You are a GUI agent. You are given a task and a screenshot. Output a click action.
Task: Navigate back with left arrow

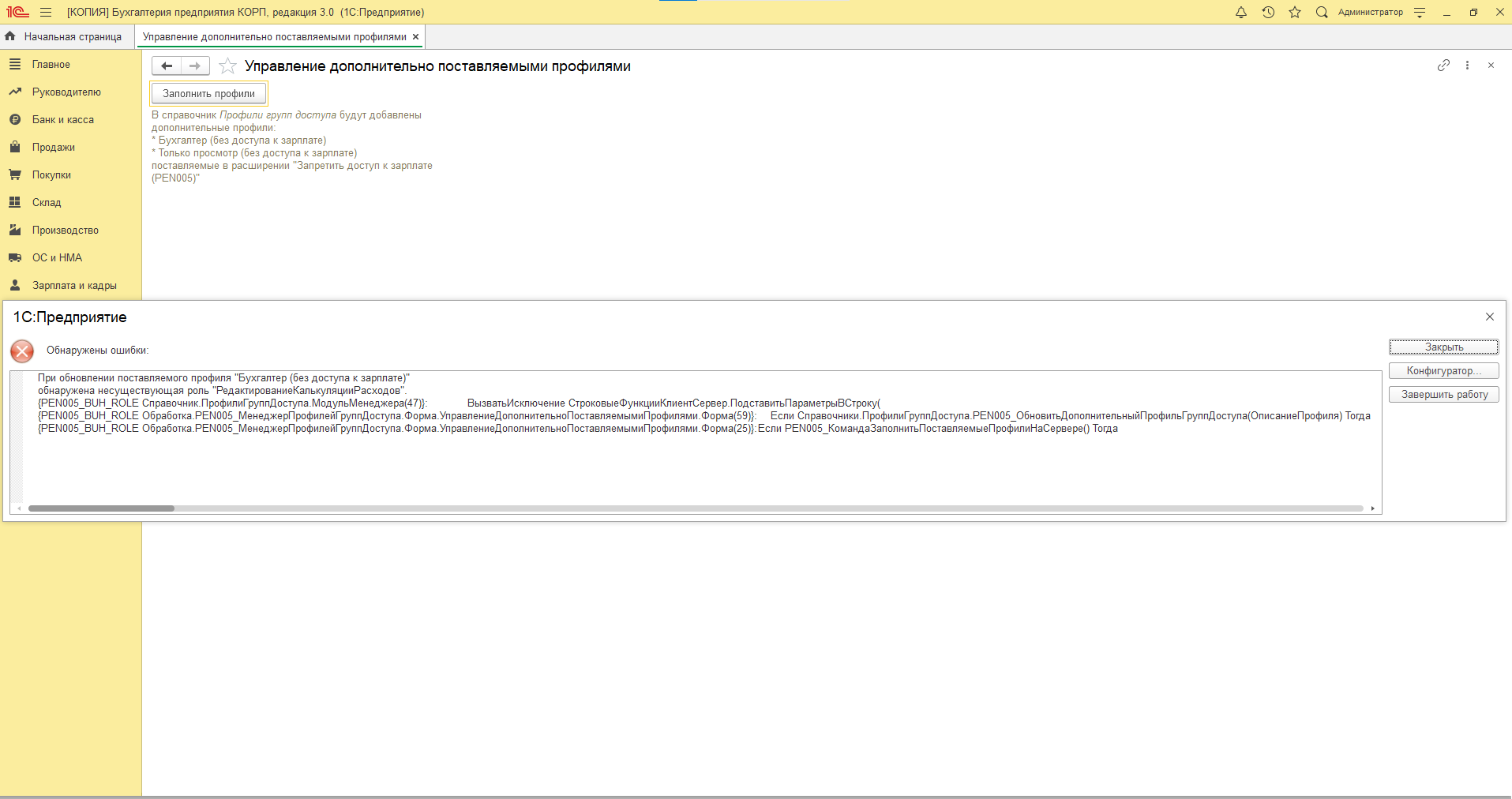pyautogui.click(x=167, y=66)
